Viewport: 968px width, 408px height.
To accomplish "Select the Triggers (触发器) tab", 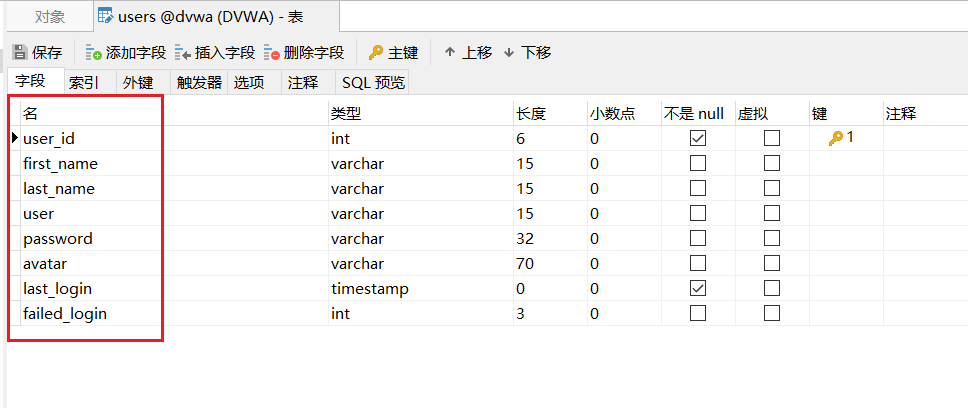I will tap(199, 83).
